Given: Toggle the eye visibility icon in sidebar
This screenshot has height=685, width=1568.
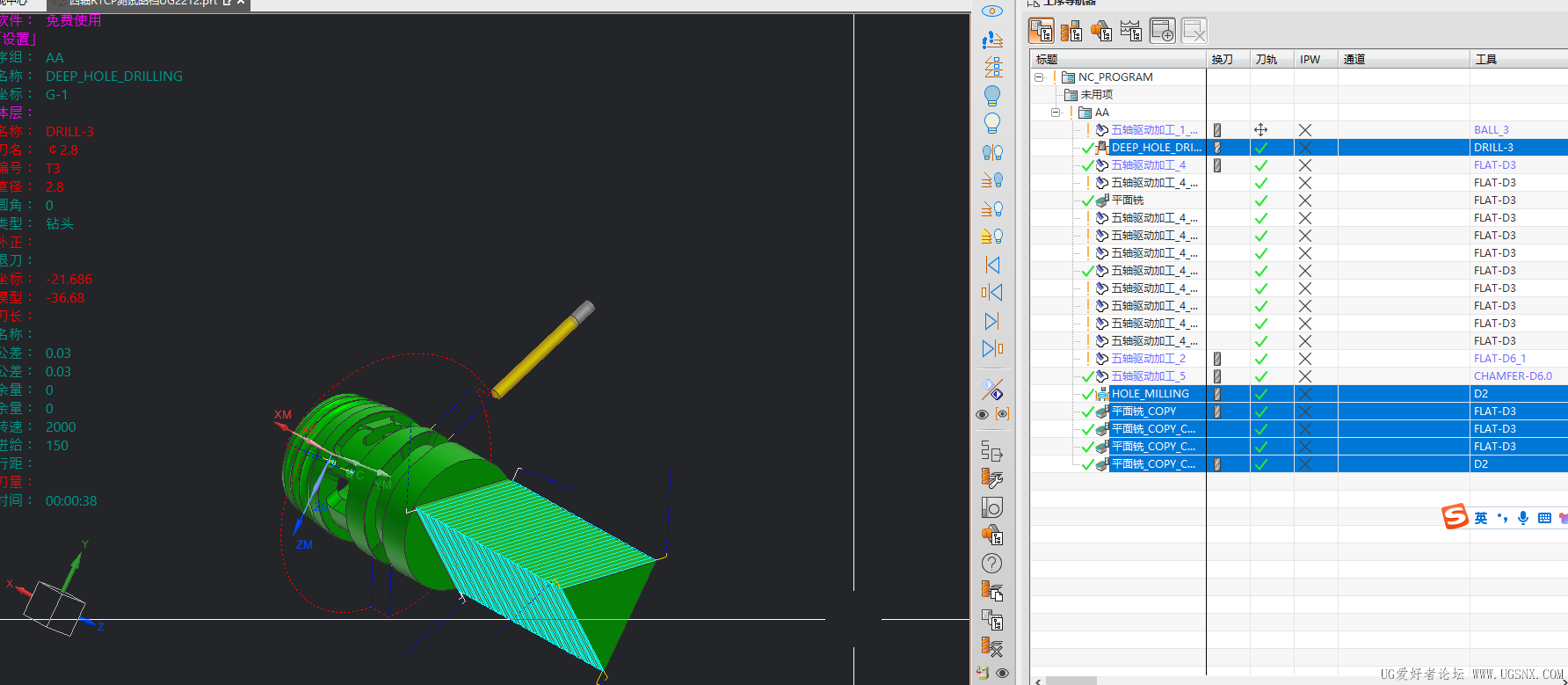Looking at the screenshot, I should click(983, 415).
